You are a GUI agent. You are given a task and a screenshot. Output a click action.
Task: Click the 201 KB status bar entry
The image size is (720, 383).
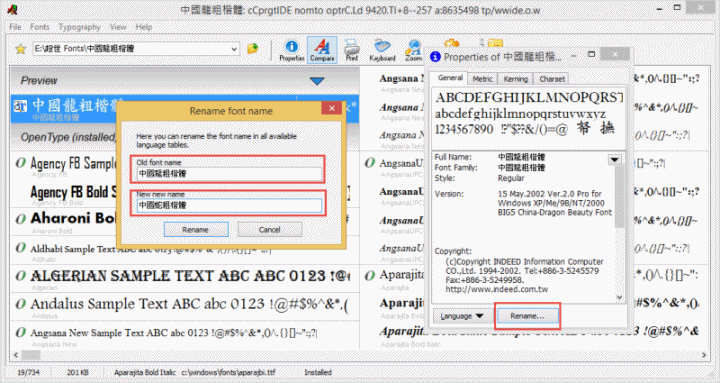78,372
